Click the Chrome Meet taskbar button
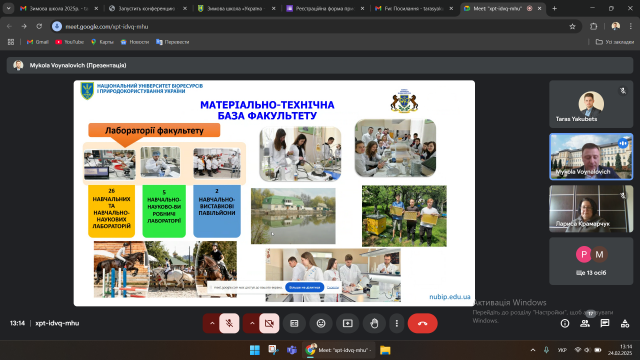 click(x=339, y=350)
